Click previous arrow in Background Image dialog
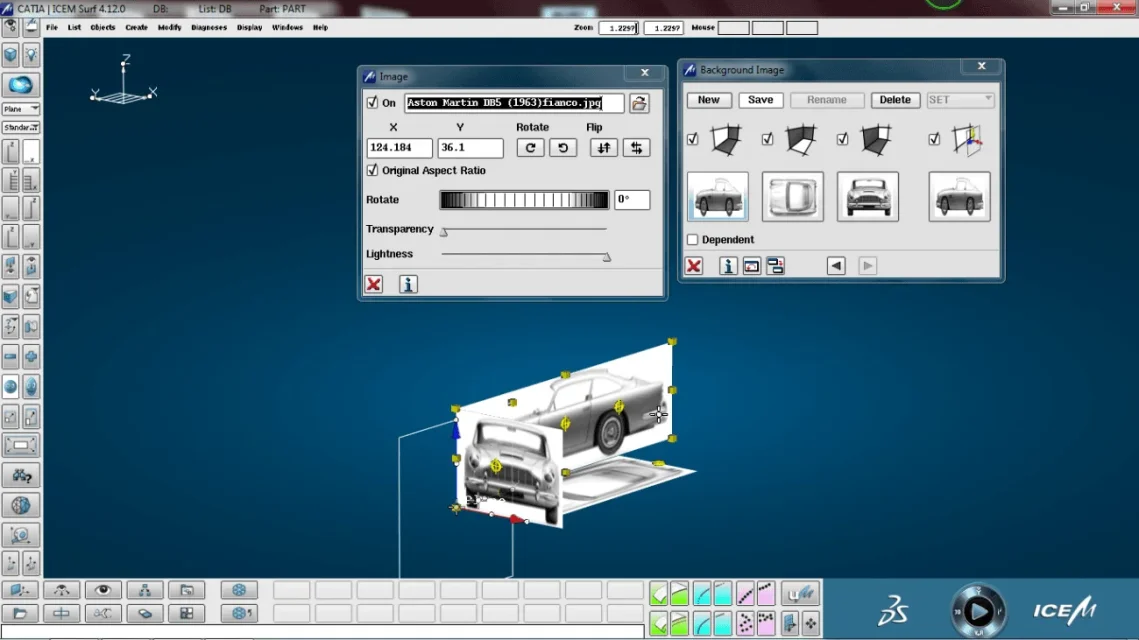Viewport: 1139px width, 640px height. (836, 266)
